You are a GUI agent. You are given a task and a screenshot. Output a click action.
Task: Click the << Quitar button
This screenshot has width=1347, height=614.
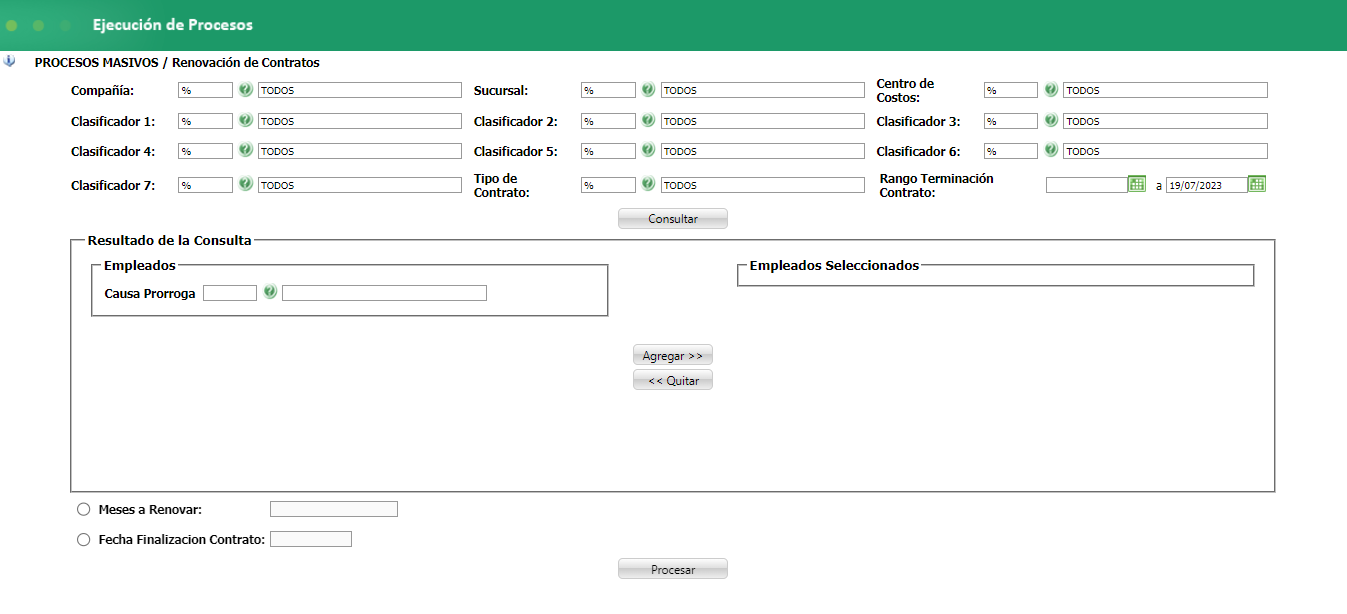(x=673, y=380)
